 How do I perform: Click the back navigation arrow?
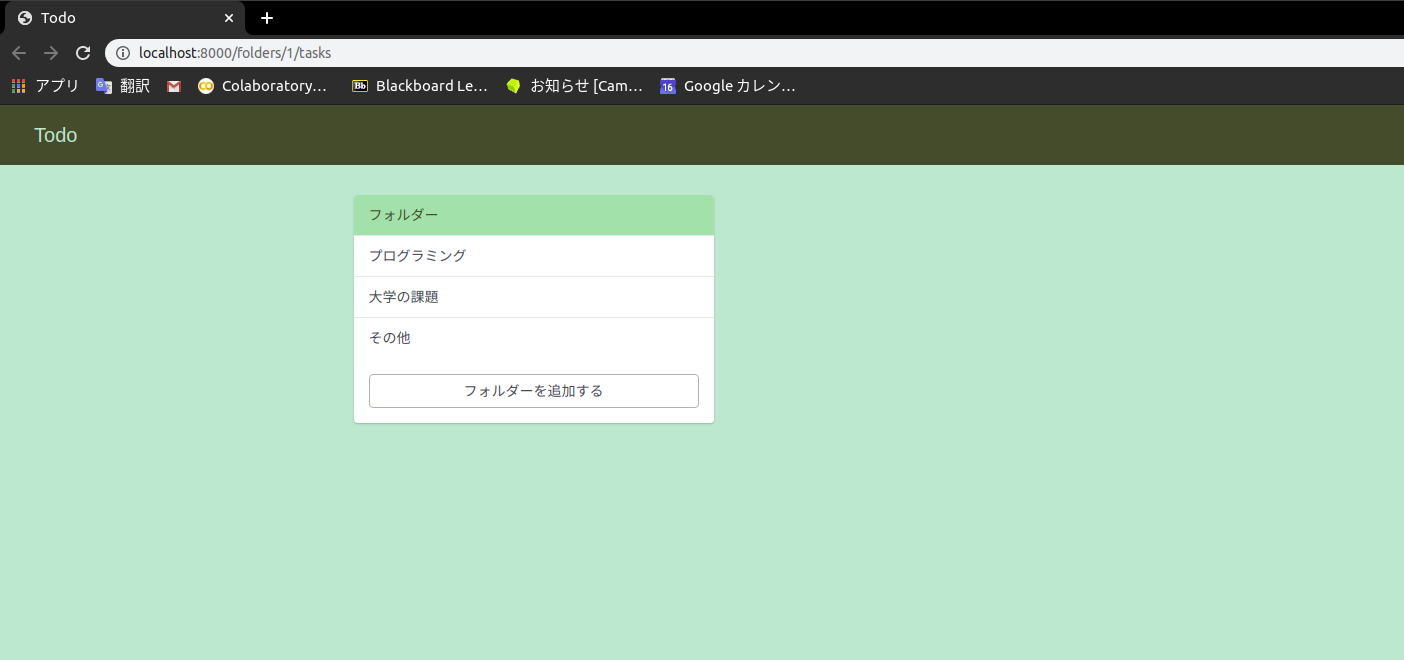[x=18, y=53]
